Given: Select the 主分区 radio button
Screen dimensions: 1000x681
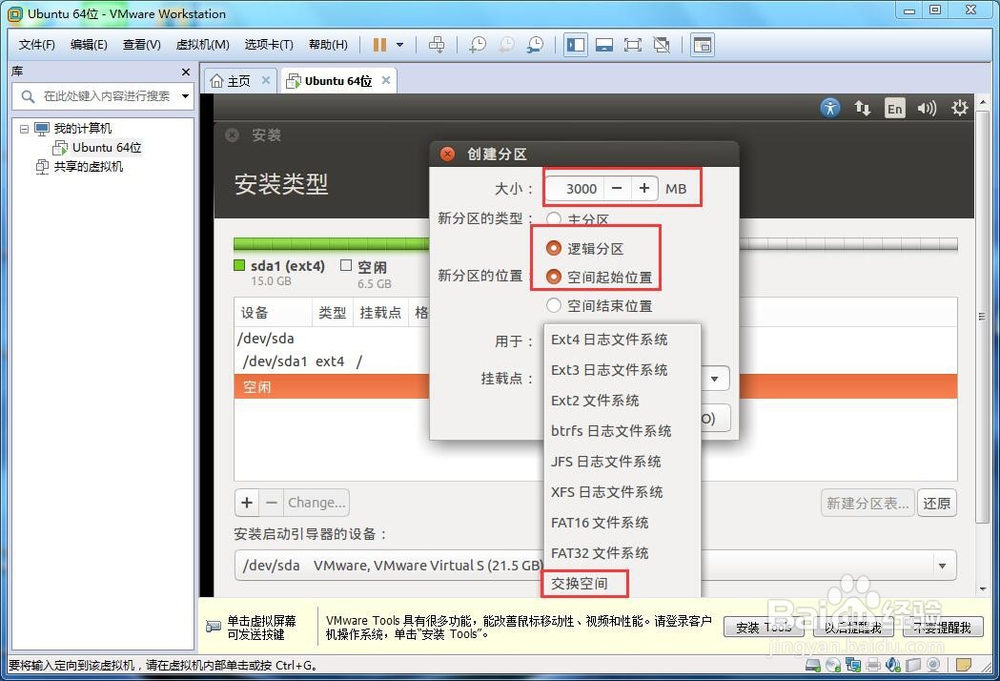Looking at the screenshot, I should 554,219.
